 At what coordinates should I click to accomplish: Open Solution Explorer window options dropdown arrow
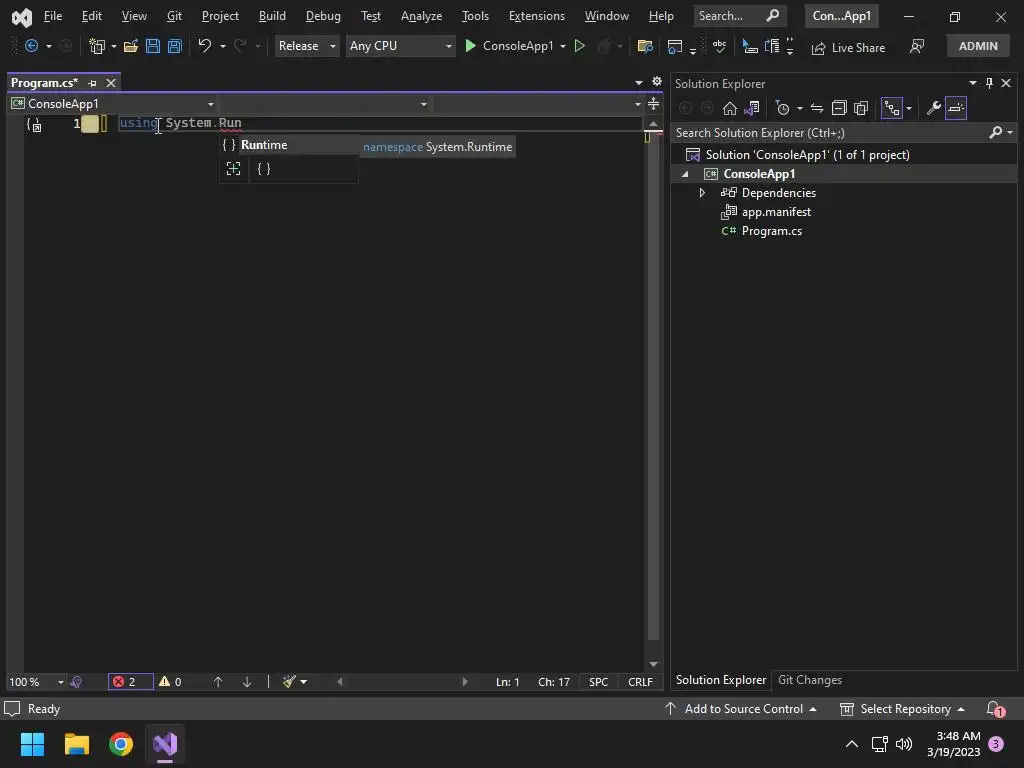[x=972, y=83]
